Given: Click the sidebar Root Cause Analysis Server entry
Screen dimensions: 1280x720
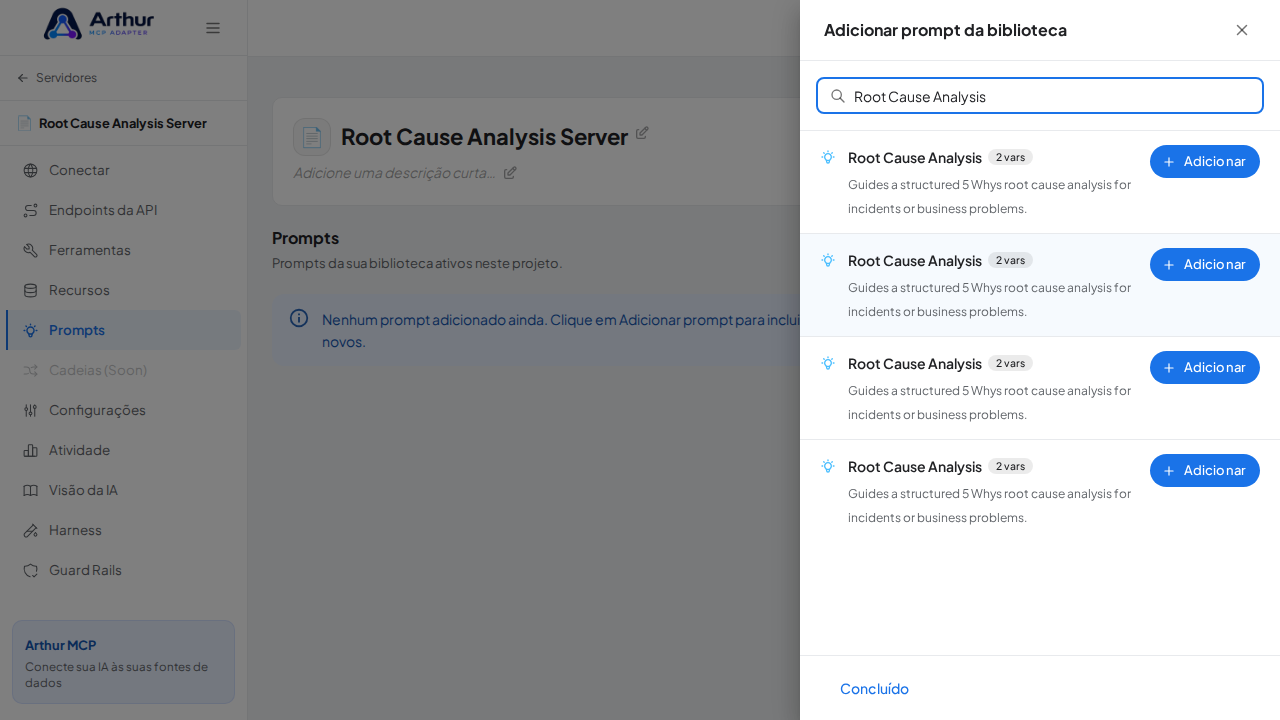Looking at the screenshot, I should pyautogui.click(x=123, y=123).
